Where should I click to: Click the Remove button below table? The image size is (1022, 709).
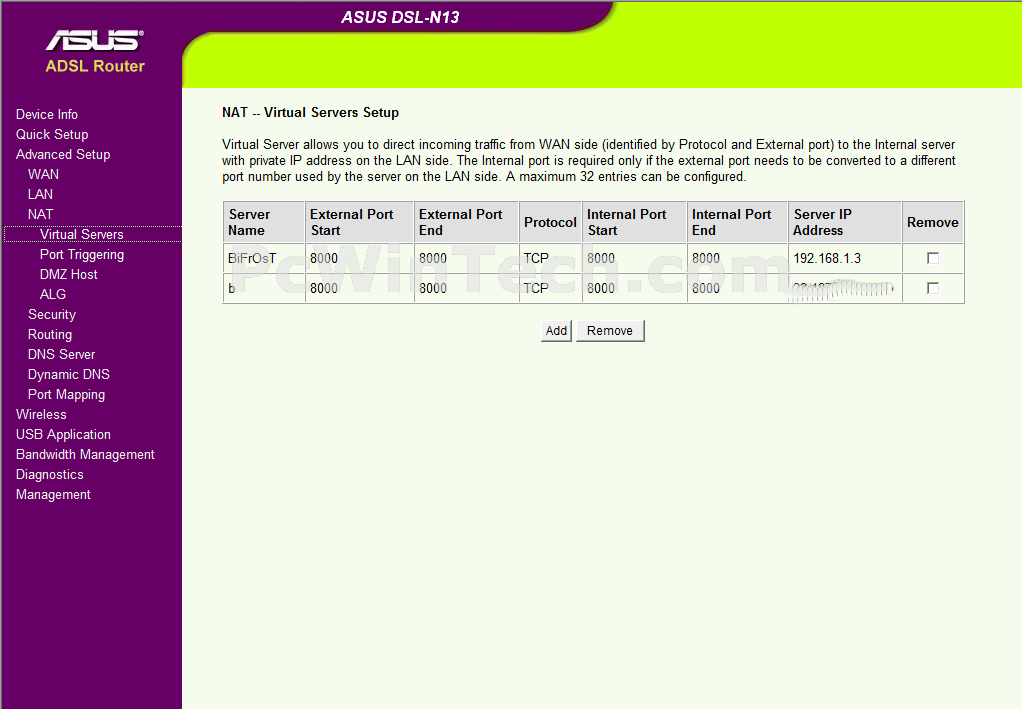tap(610, 330)
